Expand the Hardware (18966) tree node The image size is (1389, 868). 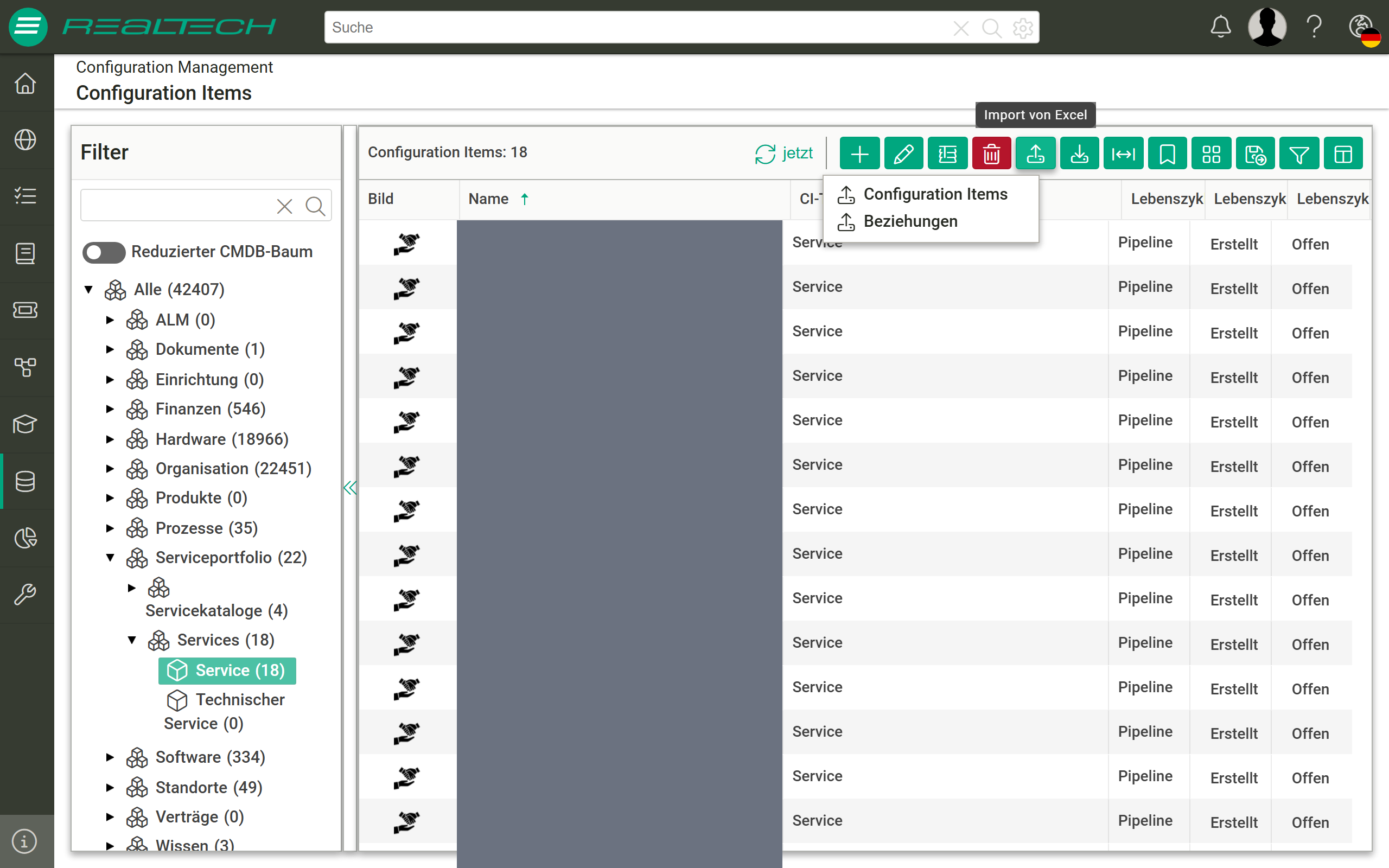[x=110, y=439]
